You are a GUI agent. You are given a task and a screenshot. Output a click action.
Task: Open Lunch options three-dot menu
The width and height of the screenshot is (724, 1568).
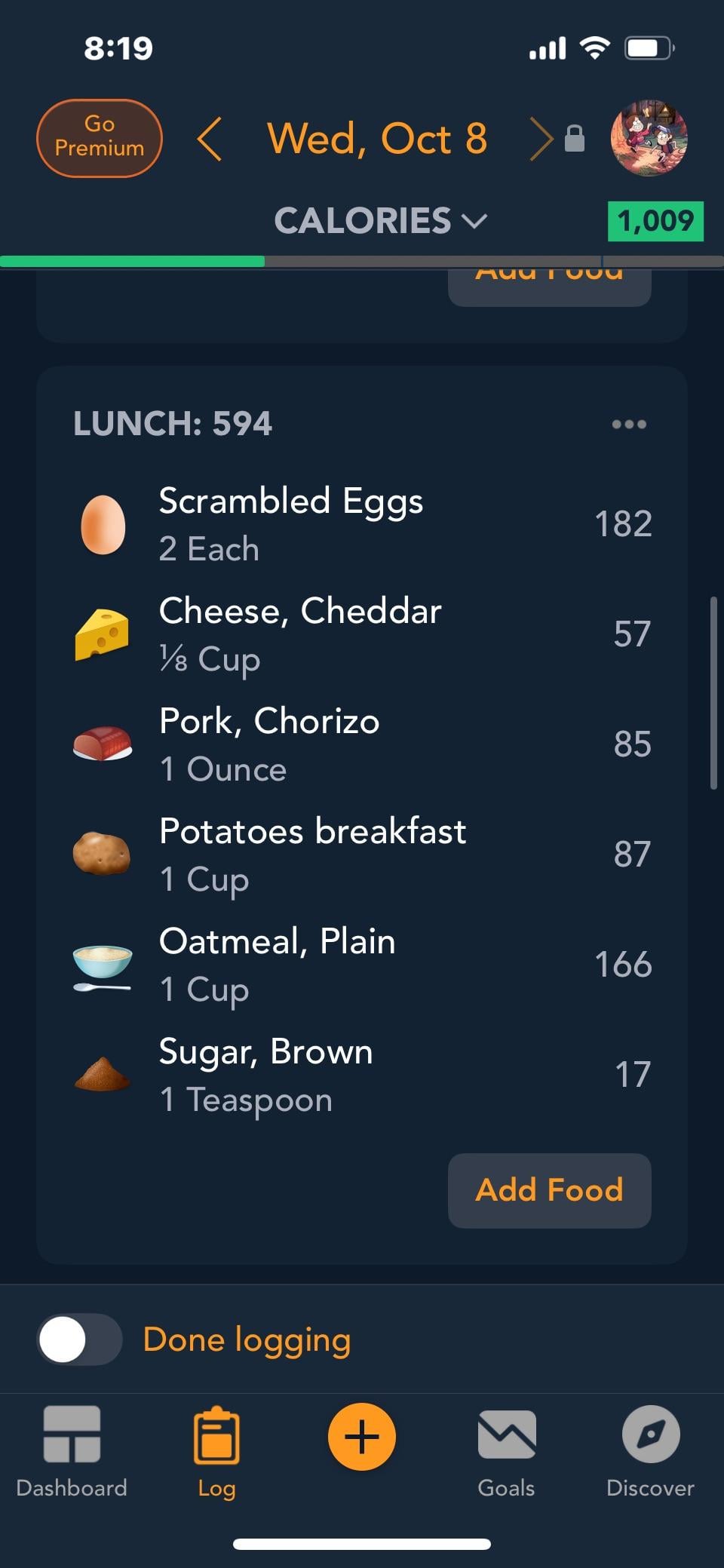click(629, 424)
